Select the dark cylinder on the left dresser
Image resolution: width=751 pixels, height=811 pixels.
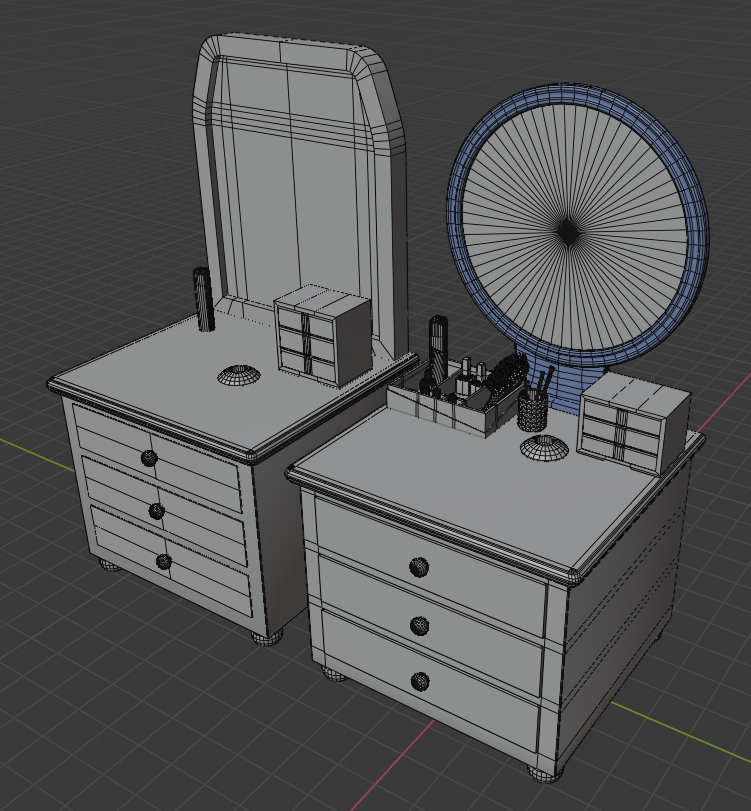pyautogui.click(x=203, y=299)
